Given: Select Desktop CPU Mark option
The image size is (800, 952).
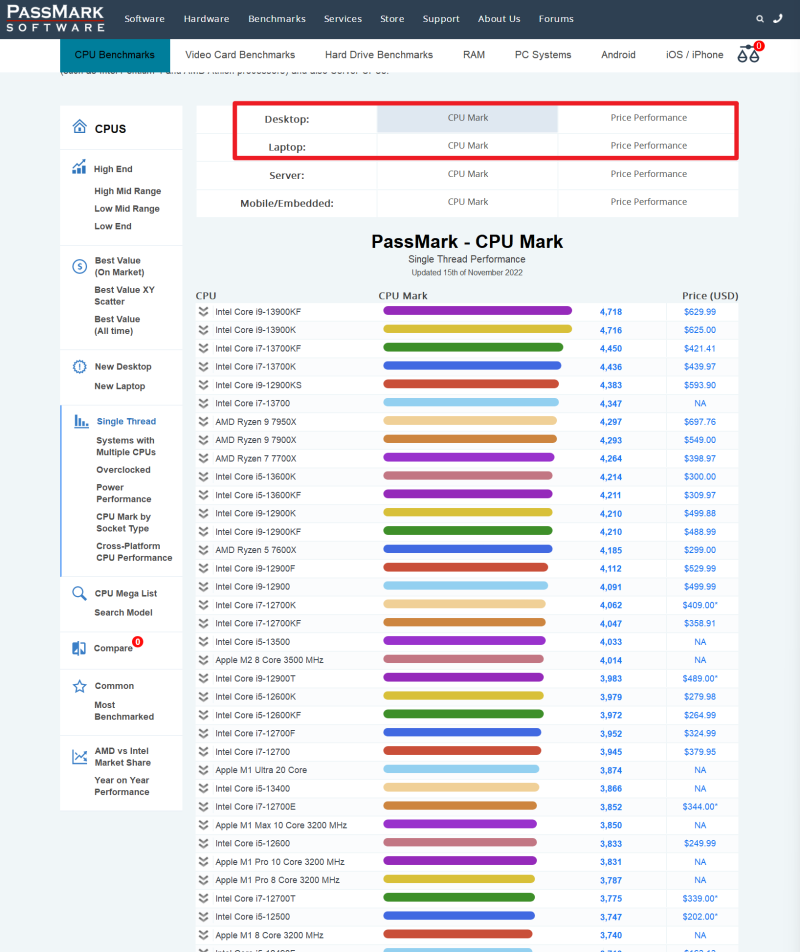Looking at the screenshot, I should (467, 118).
